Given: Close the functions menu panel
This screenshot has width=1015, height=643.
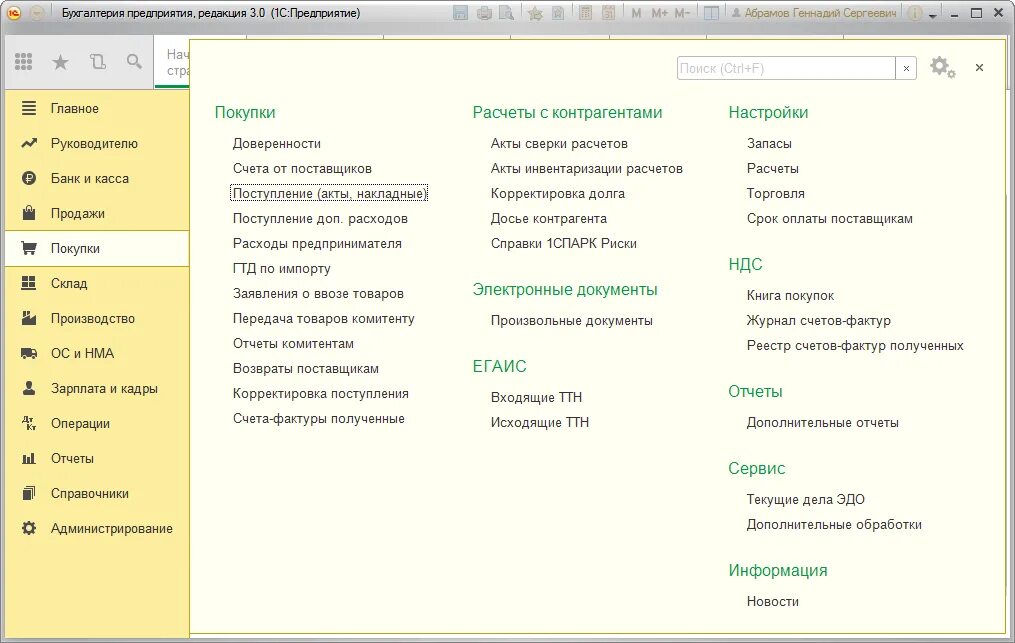Looking at the screenshot, I should click(x=979, y=67).
